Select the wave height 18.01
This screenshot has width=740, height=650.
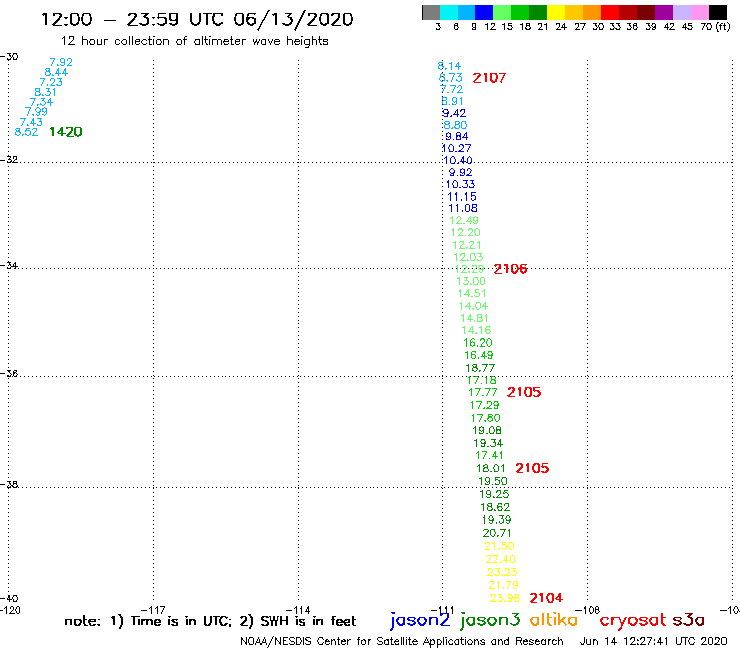(490, 468)
